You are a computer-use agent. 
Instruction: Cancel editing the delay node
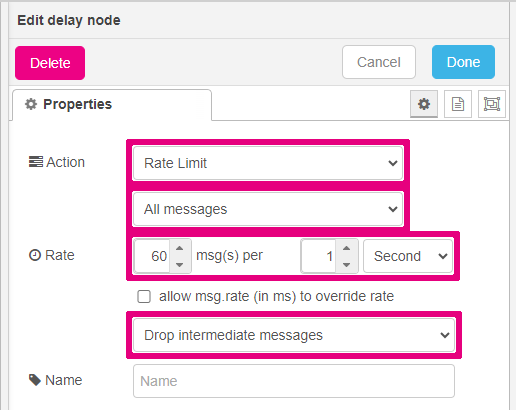(379, 62)
